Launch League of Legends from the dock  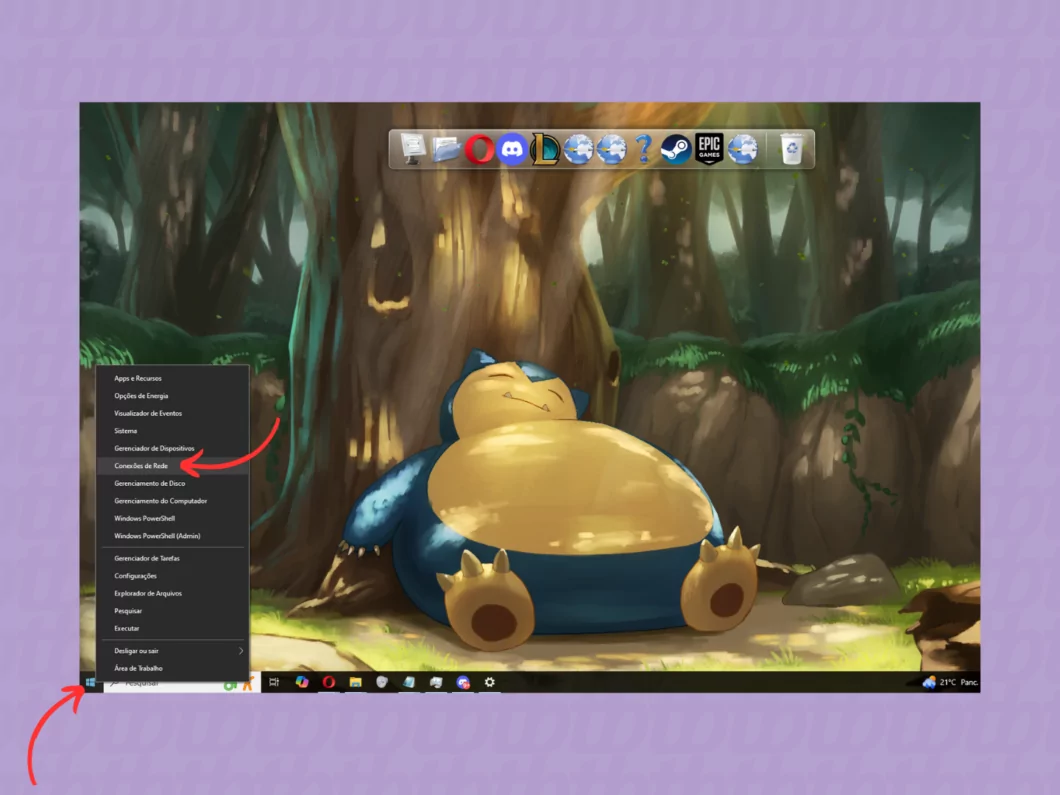click(545, 149)
